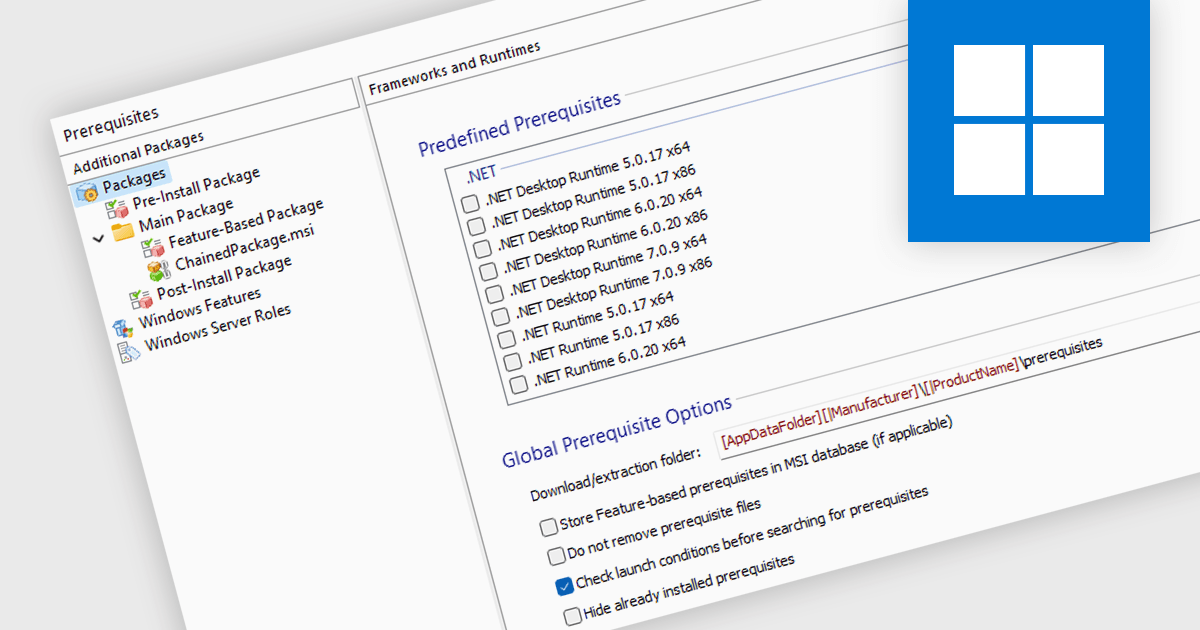Screen dimensions: 1200x630
Task: Click the Frameworks and Runtimes header
Action: (455, 68)
